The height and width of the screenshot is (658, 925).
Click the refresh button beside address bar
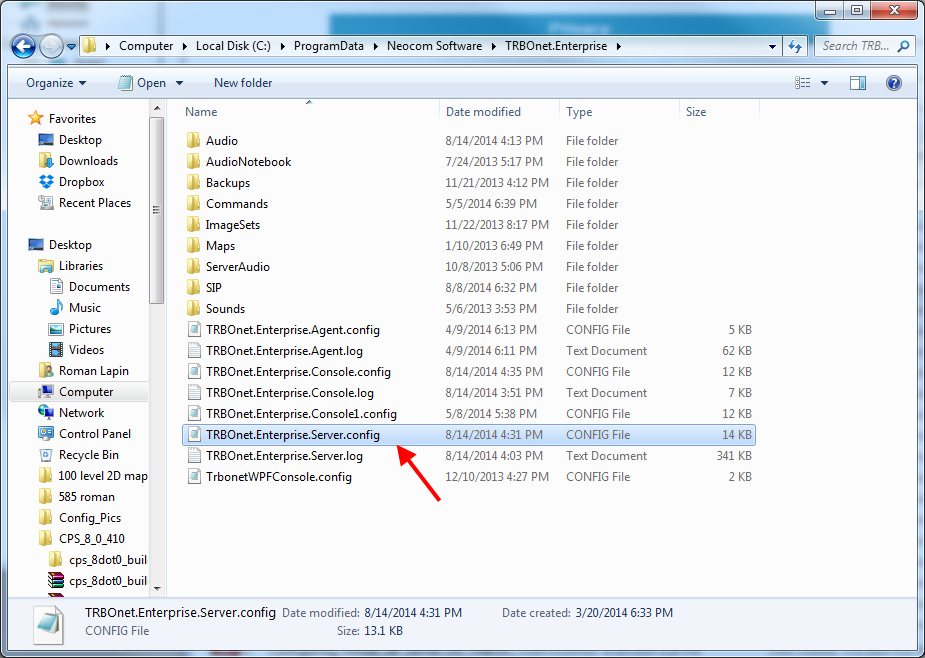[x=795, y=46]
